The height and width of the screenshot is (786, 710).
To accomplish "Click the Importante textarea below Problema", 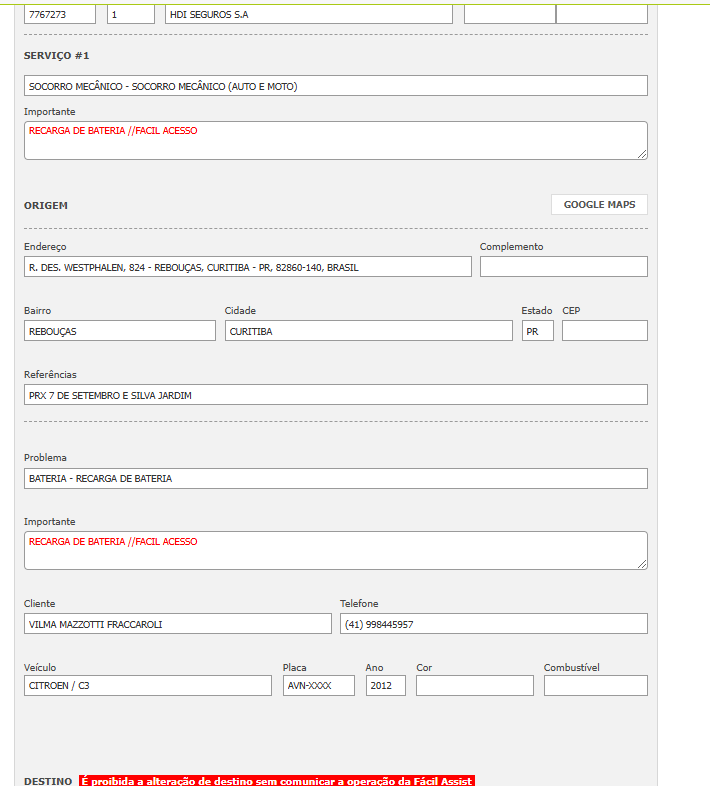I will point(335,550).
